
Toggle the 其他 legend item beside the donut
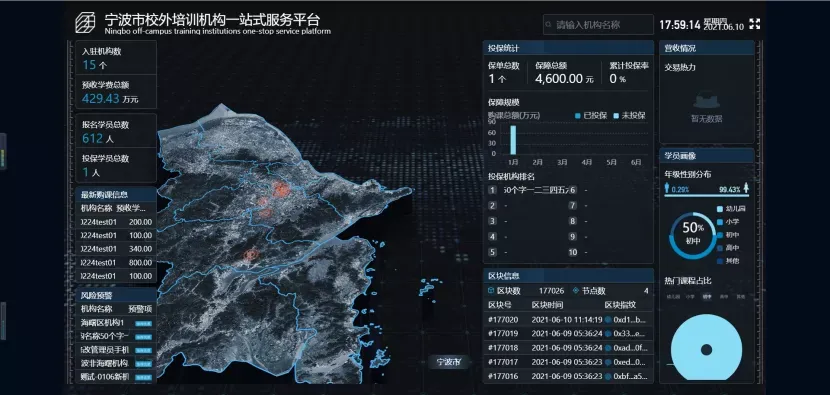tap(728, 261)
